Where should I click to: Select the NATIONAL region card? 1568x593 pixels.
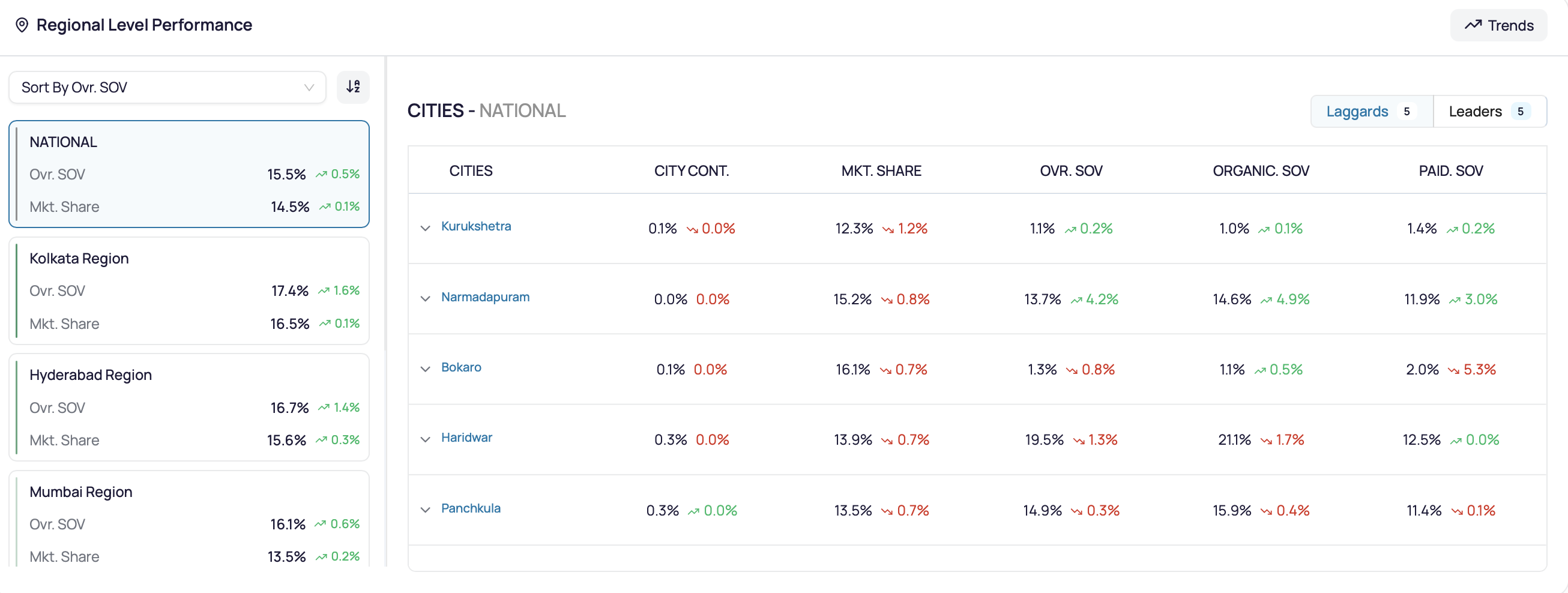click(189, 174)
